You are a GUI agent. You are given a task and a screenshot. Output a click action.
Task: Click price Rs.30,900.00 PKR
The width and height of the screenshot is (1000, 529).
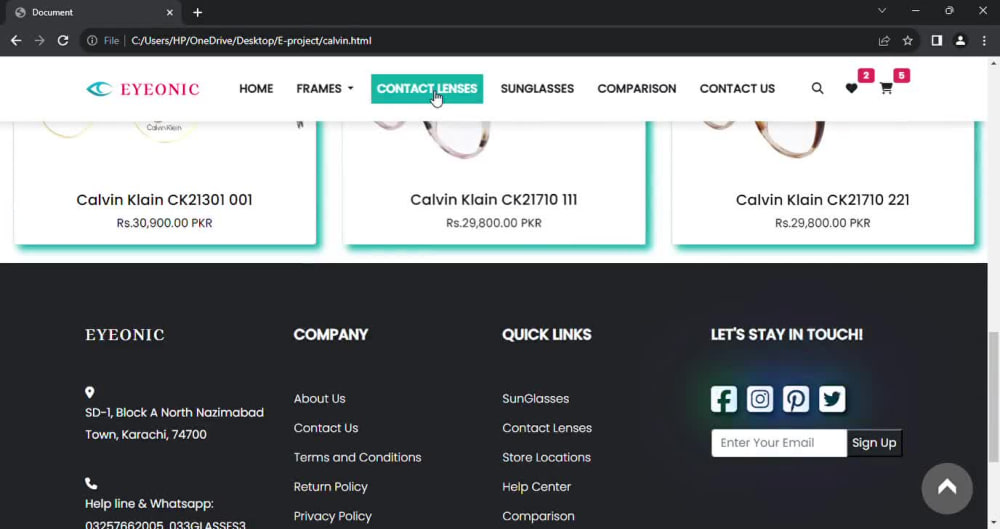(x=165, y=223)
